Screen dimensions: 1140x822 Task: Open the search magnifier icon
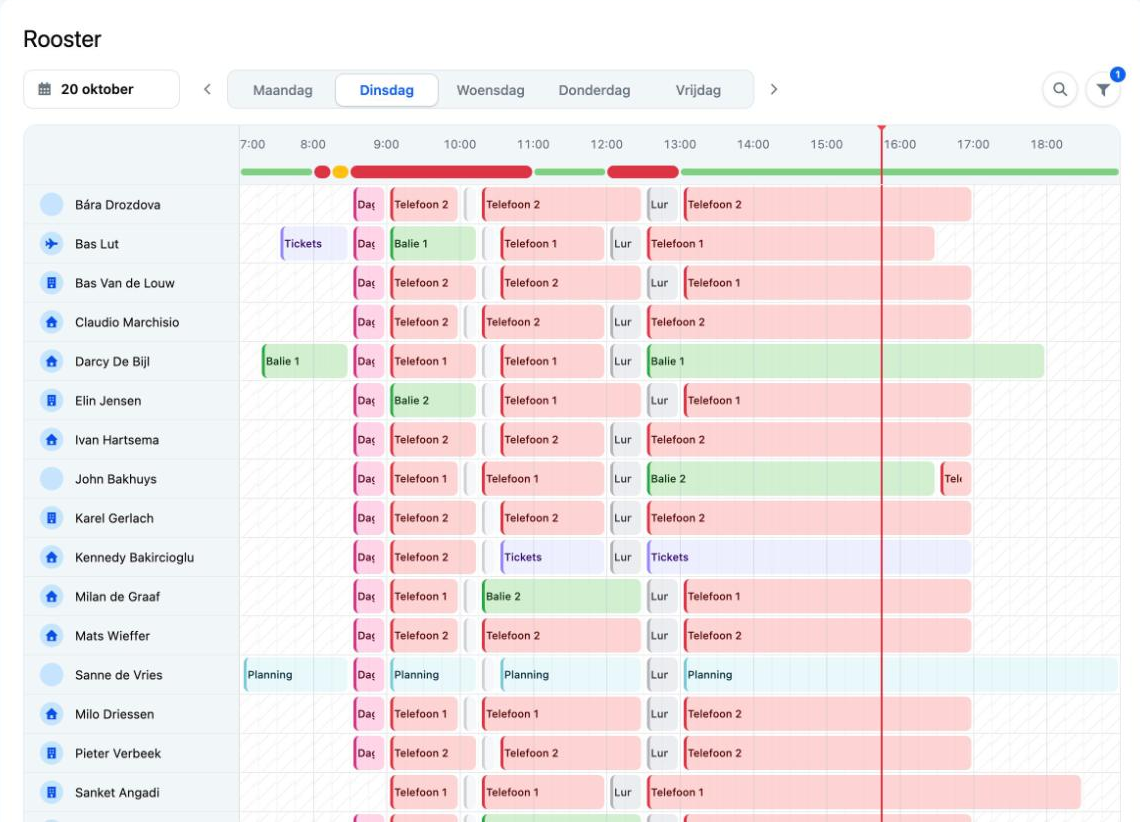click(x=1060, y=89)
